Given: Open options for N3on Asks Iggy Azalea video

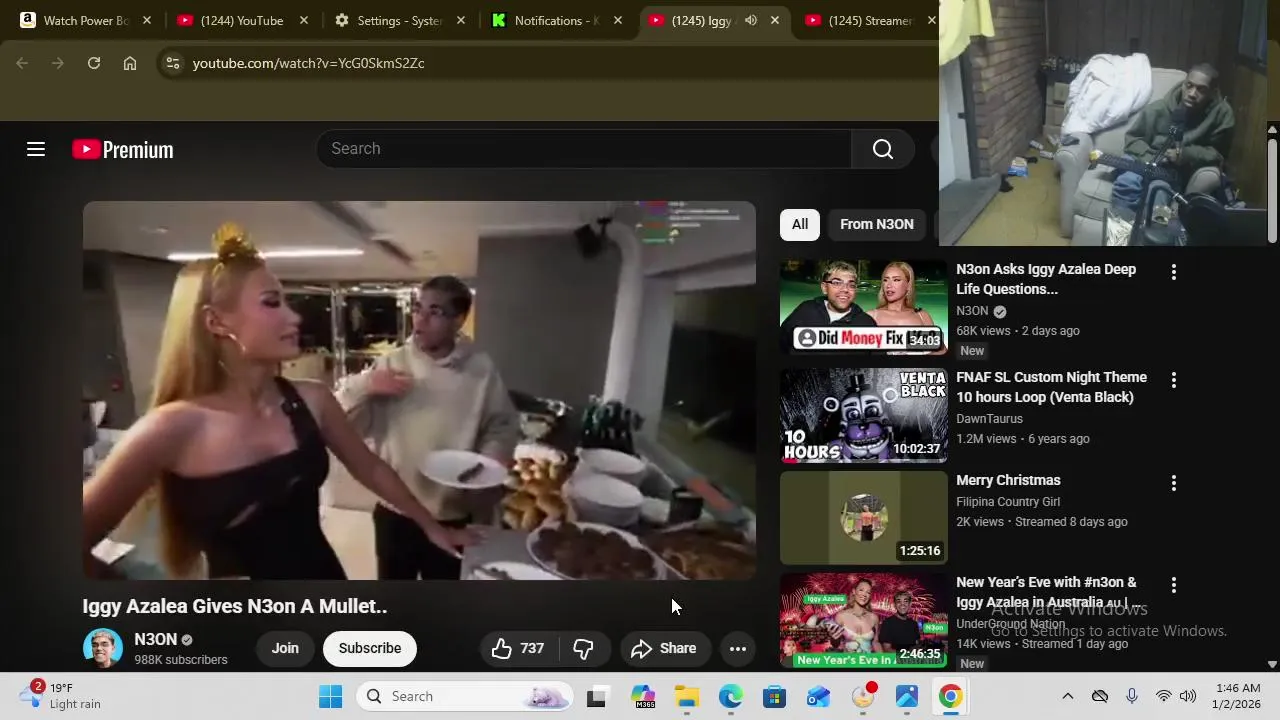Looking at the screenshot, I should pos(1174,272).
